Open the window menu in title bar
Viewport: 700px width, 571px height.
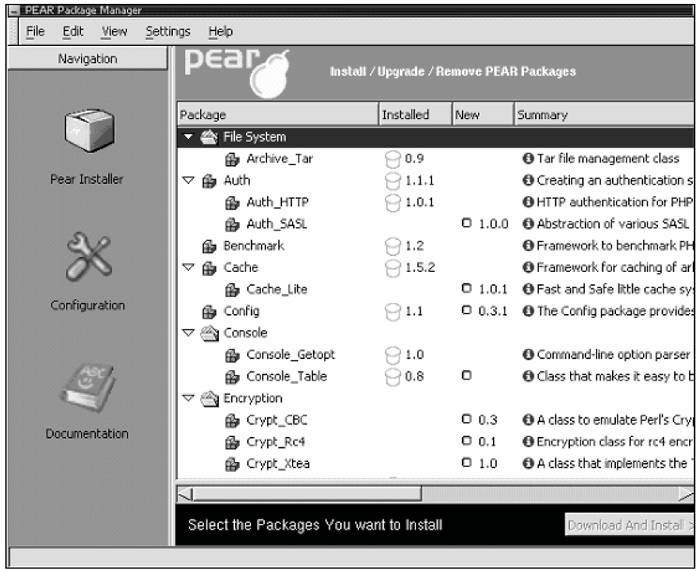(14, 11)
